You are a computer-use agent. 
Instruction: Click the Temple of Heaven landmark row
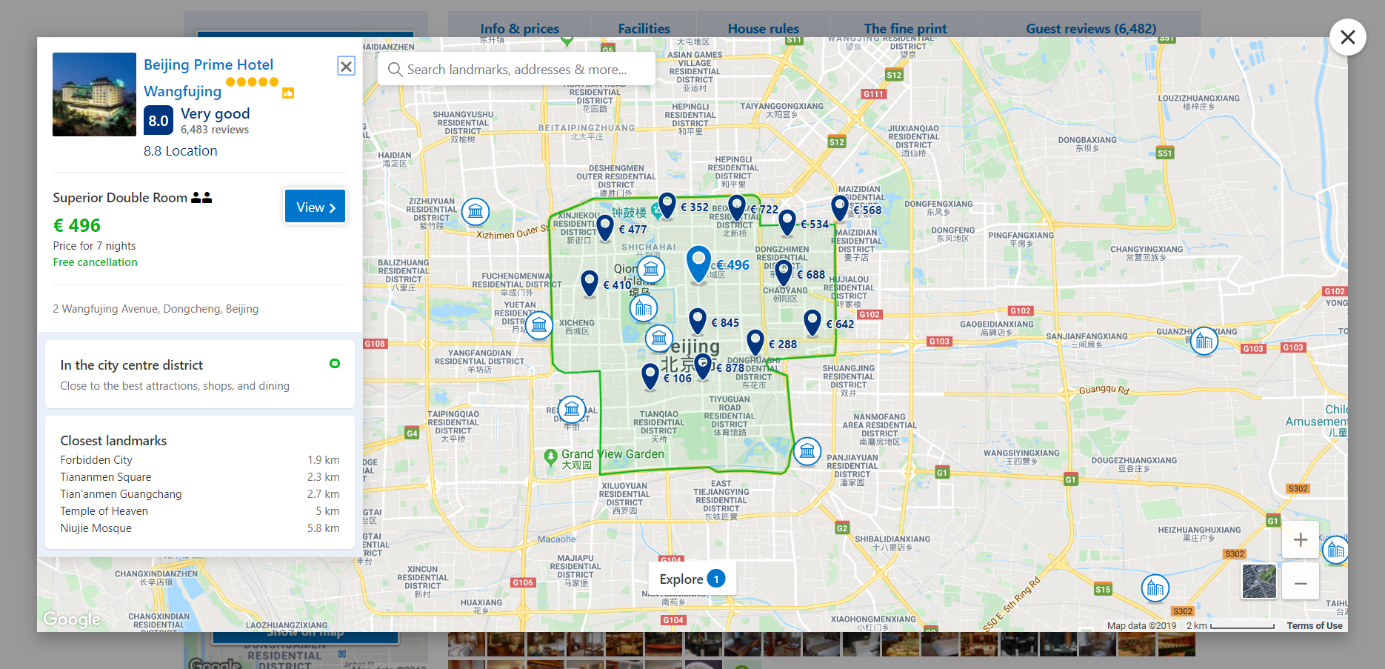(x=200, y=511)
